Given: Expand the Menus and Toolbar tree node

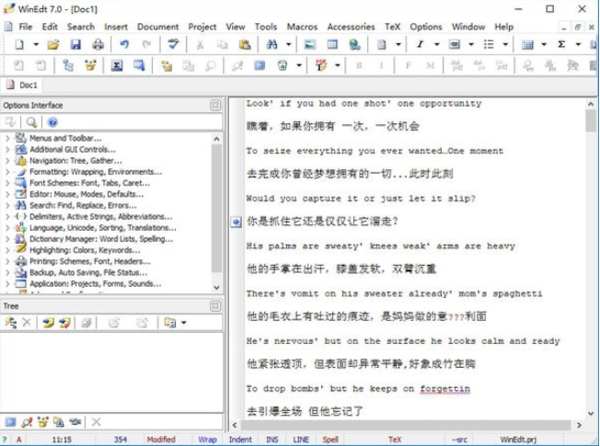Looking at the screenshot, I should (8, 137).
